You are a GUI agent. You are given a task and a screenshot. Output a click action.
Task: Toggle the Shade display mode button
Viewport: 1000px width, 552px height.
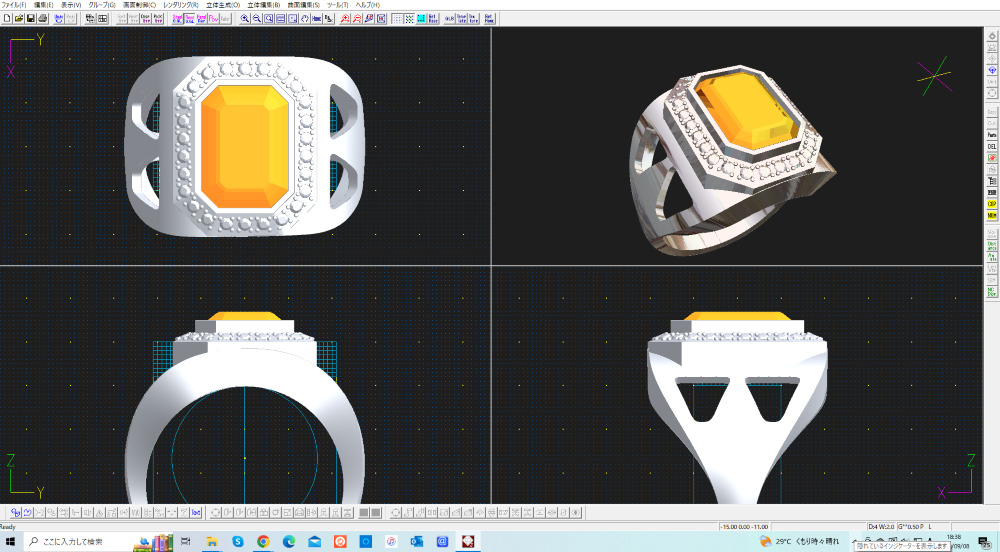coord(178,19)
